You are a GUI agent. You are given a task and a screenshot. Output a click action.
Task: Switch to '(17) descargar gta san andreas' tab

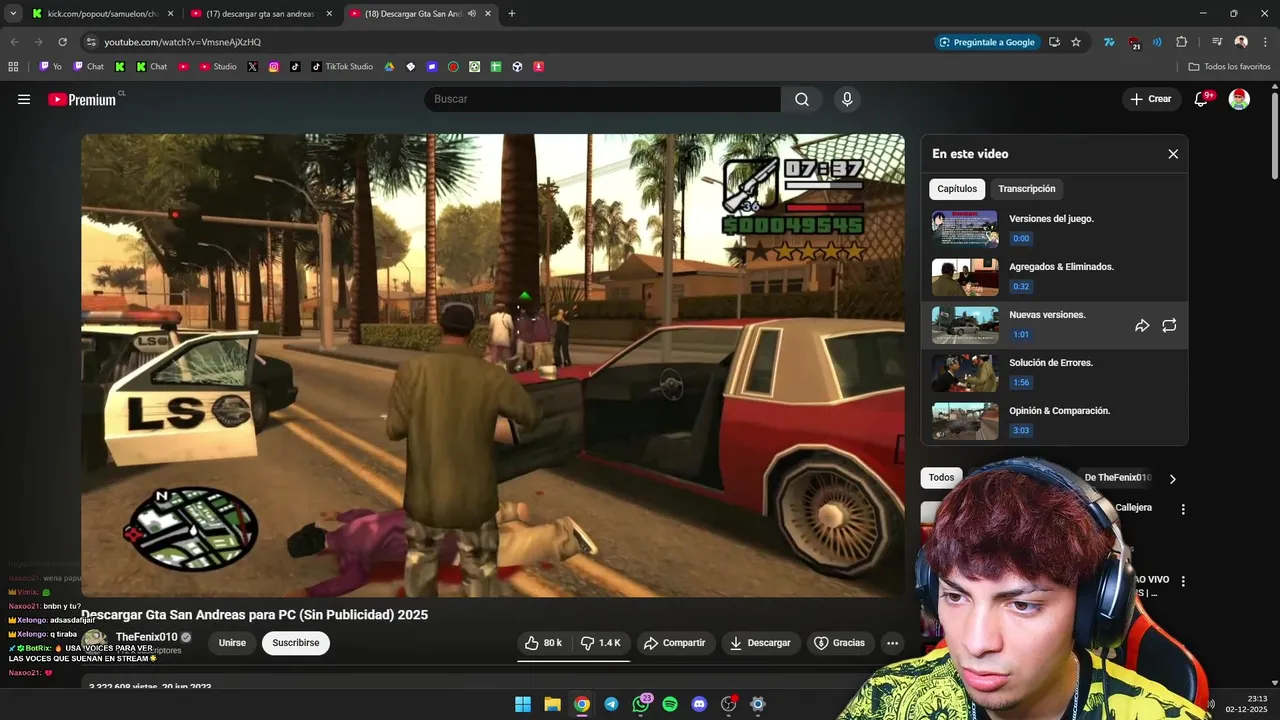262,14
